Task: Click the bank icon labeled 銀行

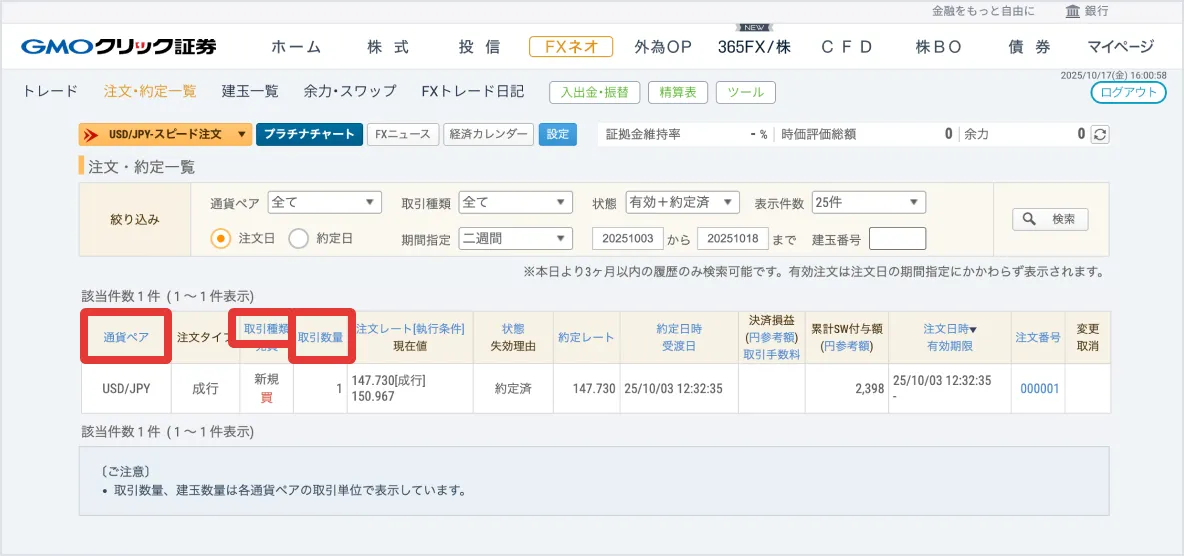Action: point(1073,11)
